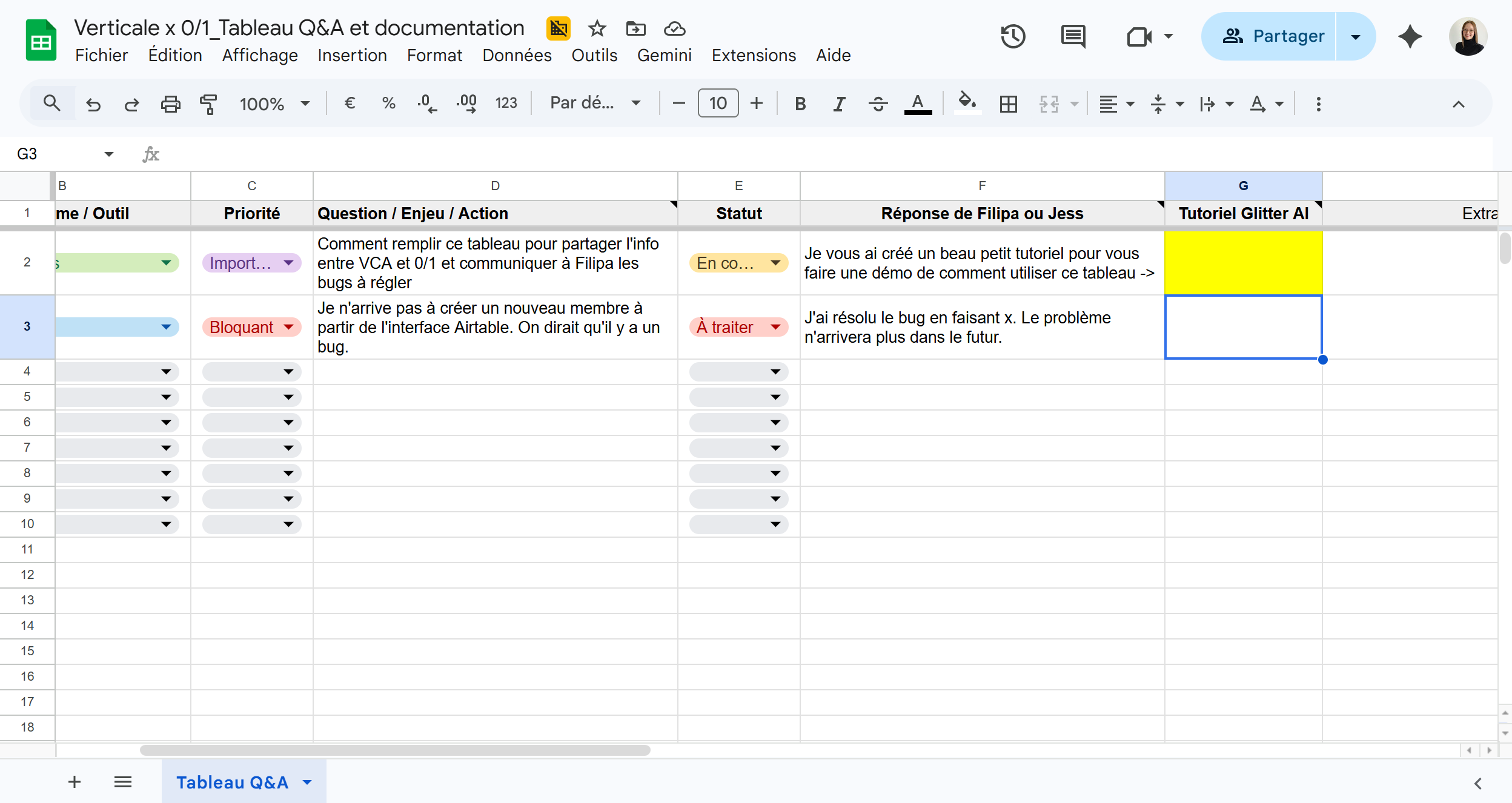This screenshot has width=1512, height=803.
Task: Click the paint format roller icon
Action: click(208, 104)
